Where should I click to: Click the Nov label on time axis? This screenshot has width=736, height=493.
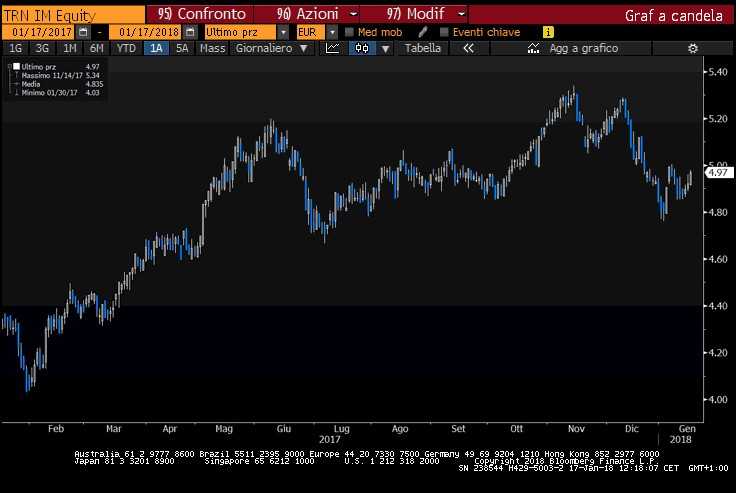576,429
